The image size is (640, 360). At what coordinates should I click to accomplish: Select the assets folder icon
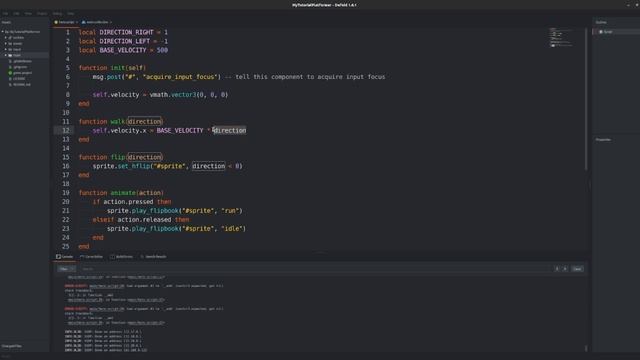(x=10, y=43)
